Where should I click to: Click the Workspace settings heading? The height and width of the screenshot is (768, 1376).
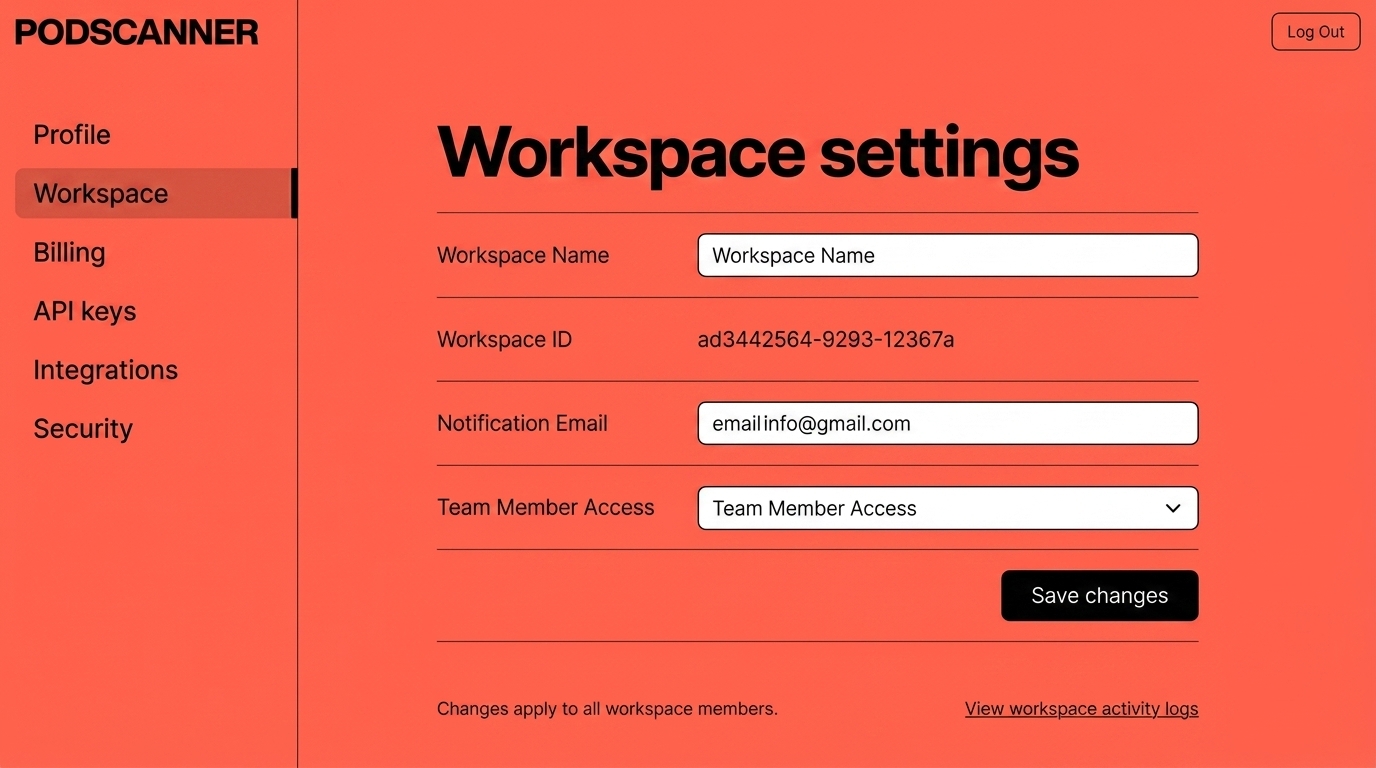click(757, 152)
